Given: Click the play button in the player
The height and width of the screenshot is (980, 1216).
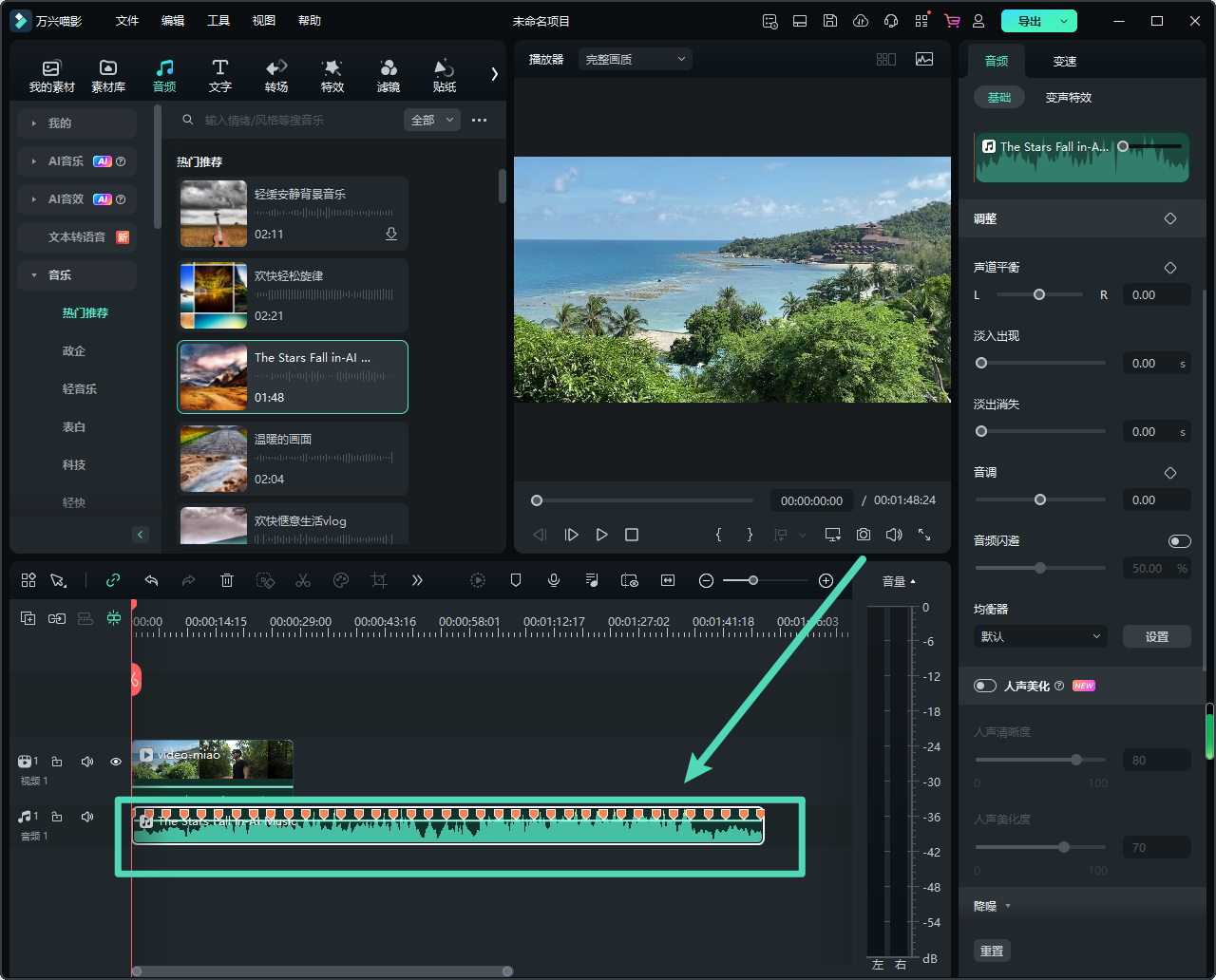Looking at the screenshot, I should [x=601, y=535].
